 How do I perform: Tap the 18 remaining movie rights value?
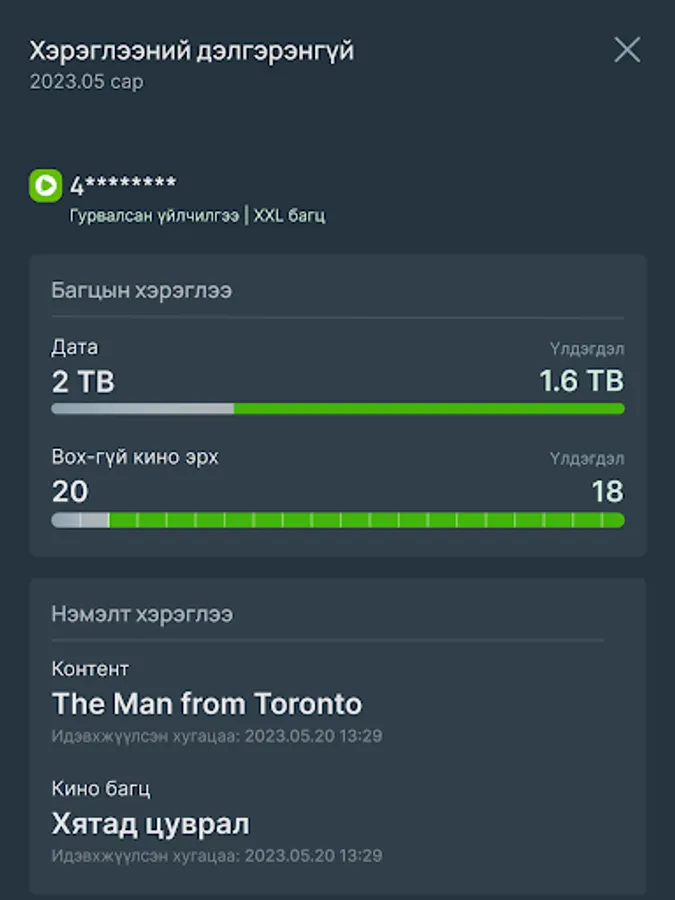607,492
